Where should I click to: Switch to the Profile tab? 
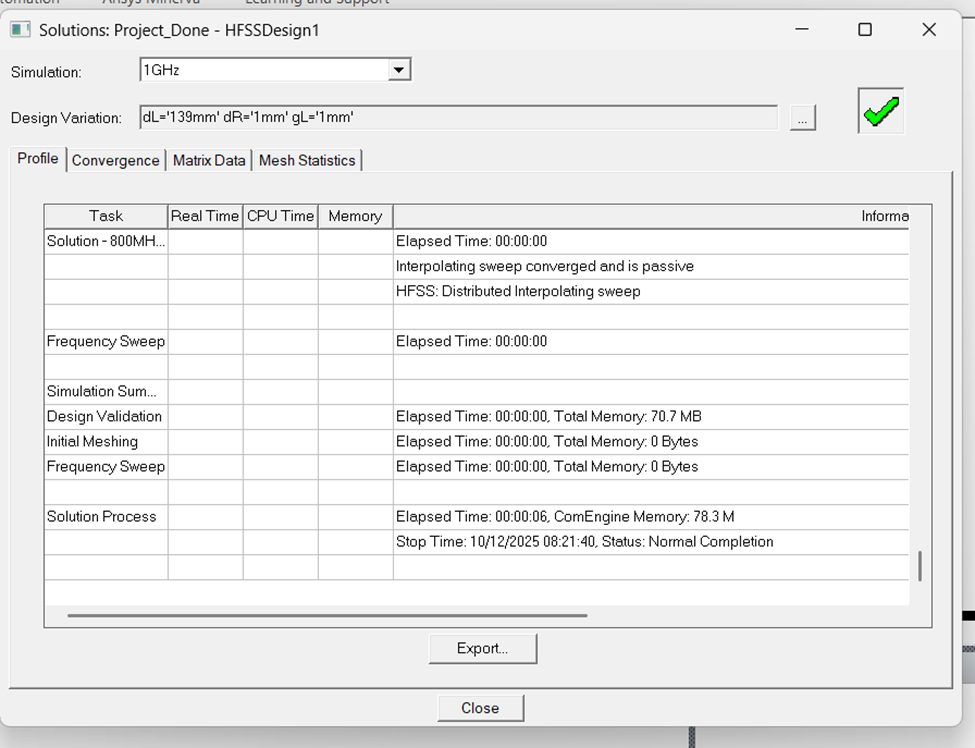click(38, 159)
